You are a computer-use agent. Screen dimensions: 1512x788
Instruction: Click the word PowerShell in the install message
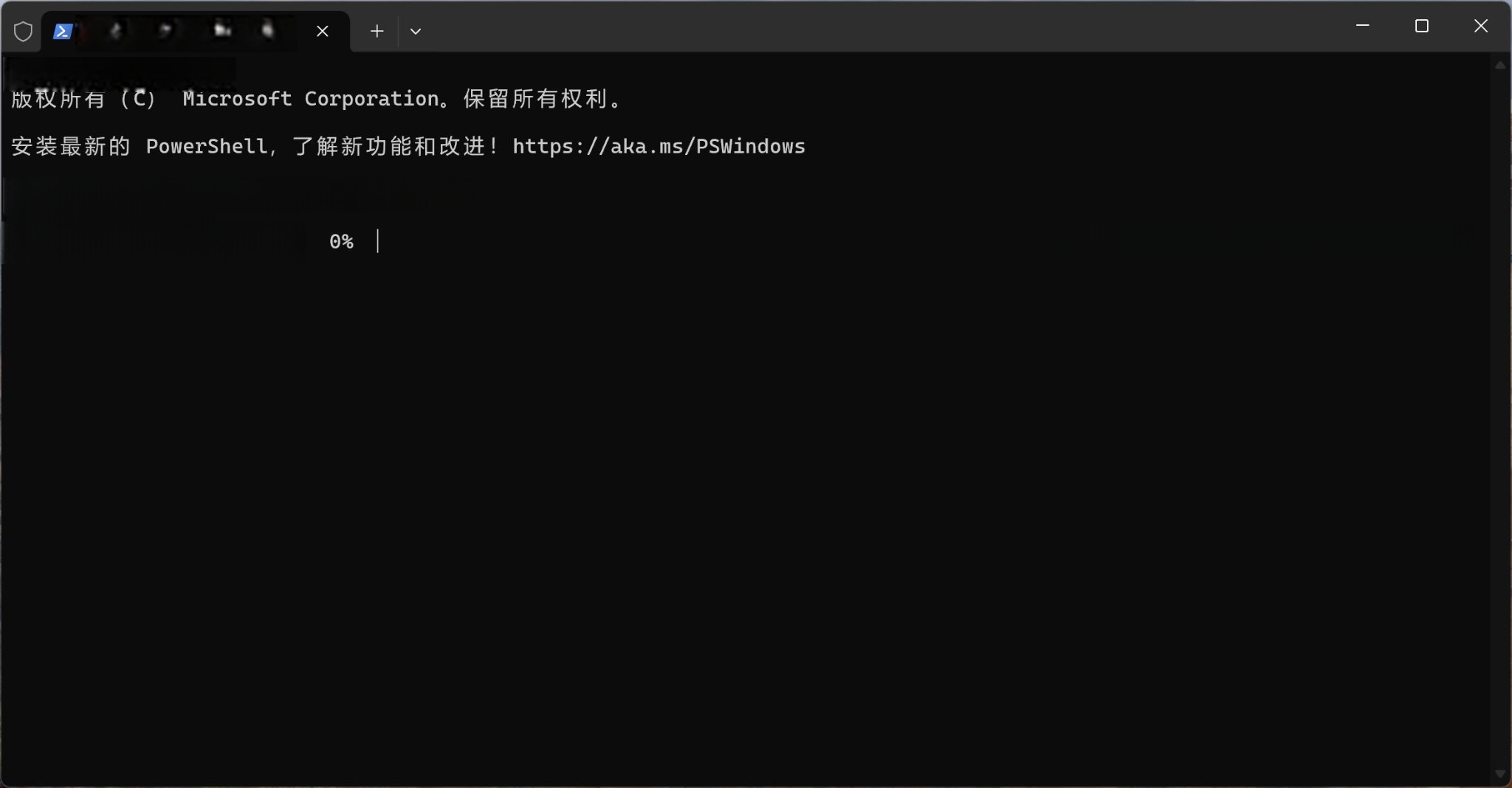click(x=207, y=146)
